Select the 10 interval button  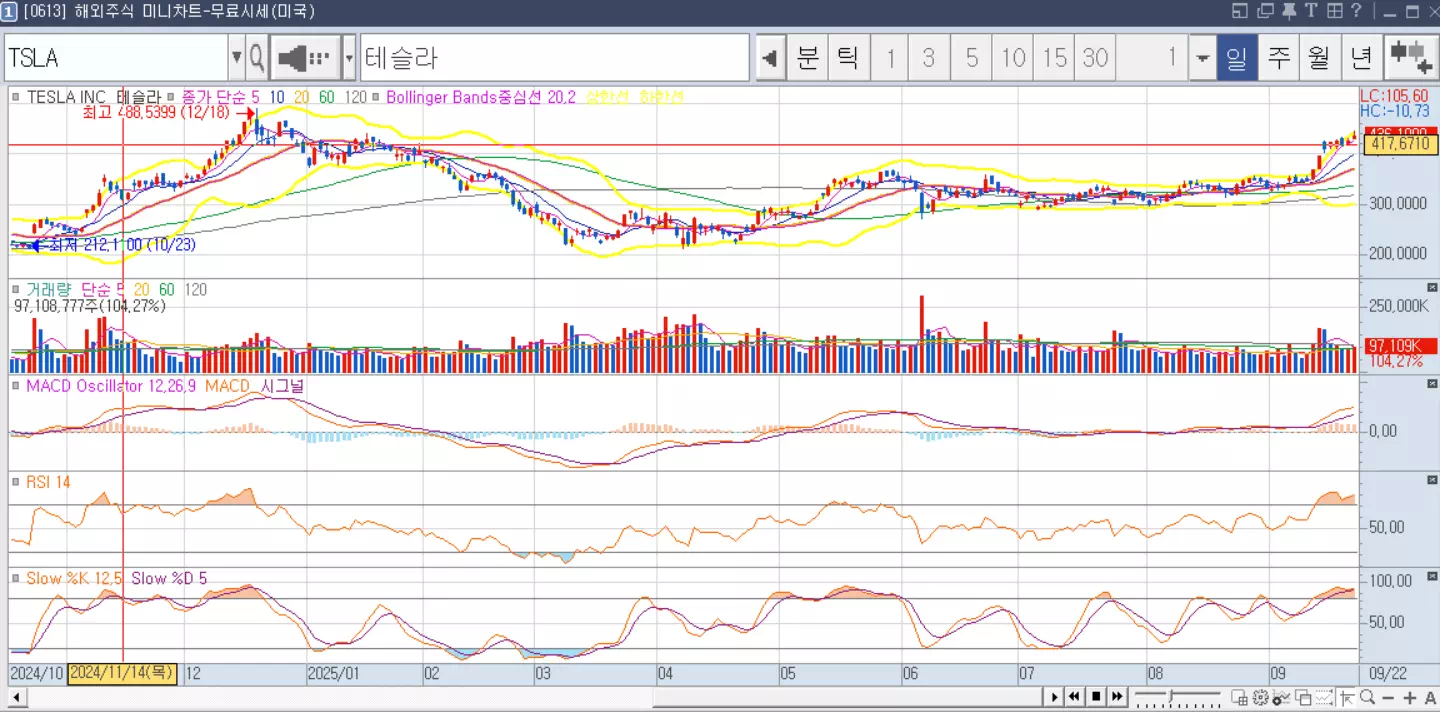[1013, 58]
